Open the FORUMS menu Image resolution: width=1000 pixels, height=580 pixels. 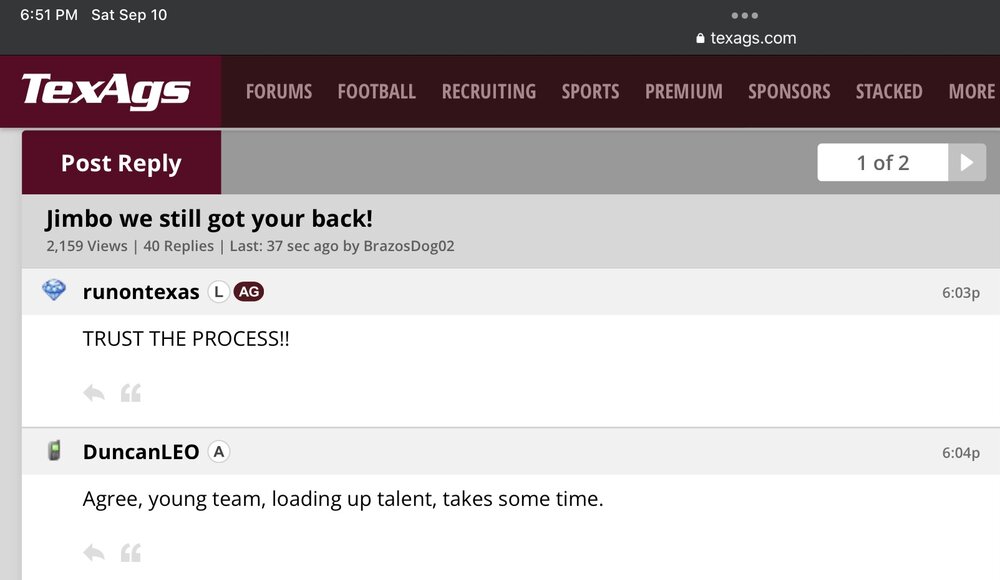[279, 91]
